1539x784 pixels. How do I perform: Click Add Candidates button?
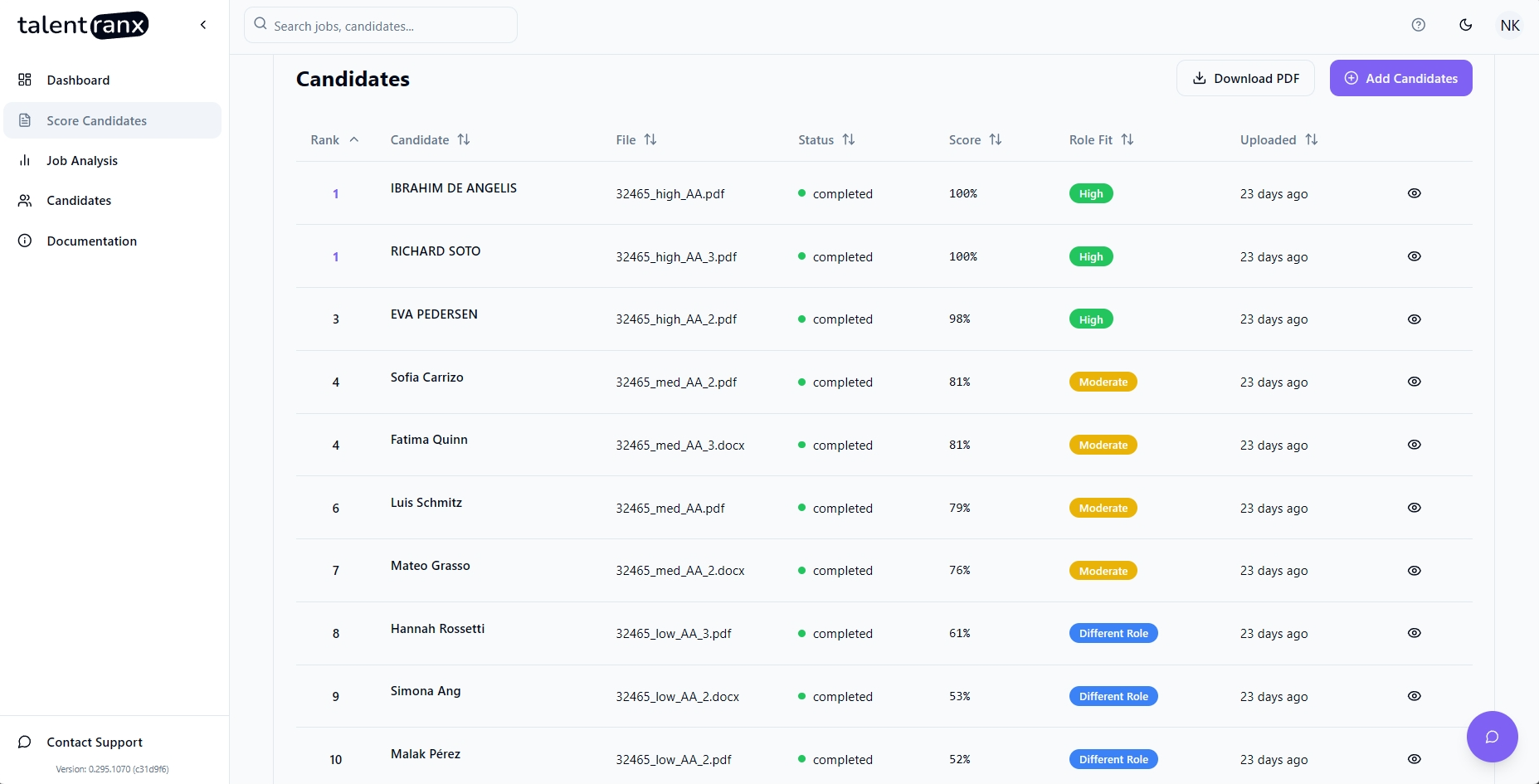click(1400, 79)
